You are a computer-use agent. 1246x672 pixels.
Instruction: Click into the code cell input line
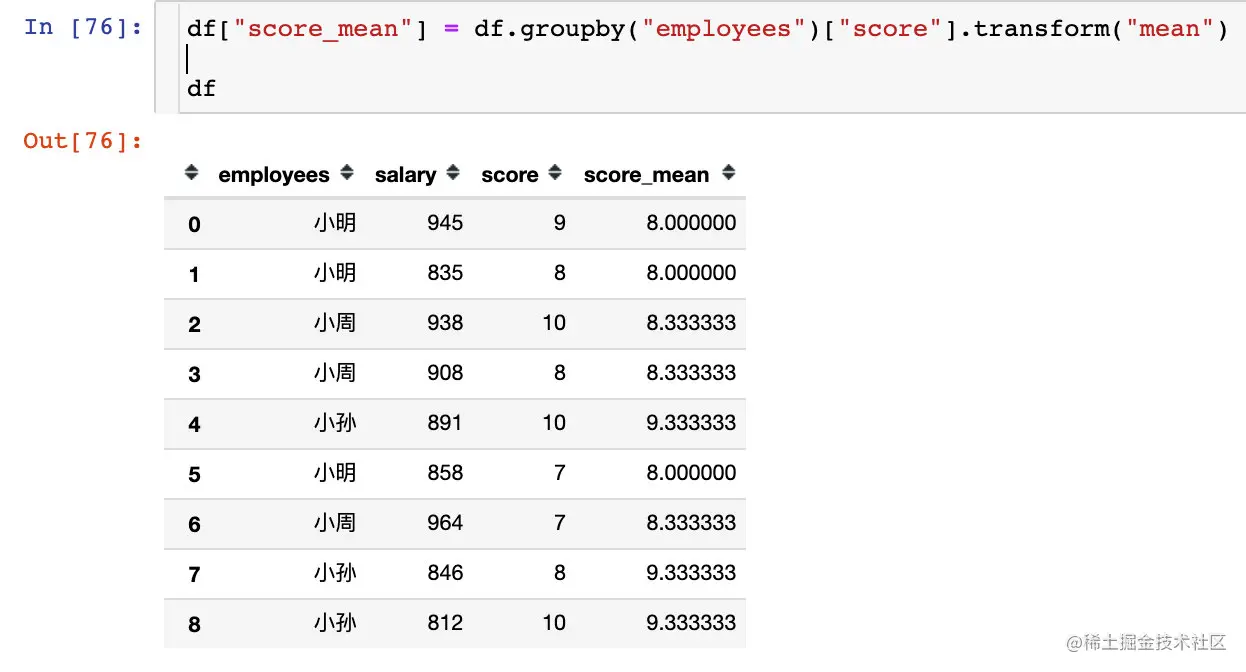coord(707,29)
